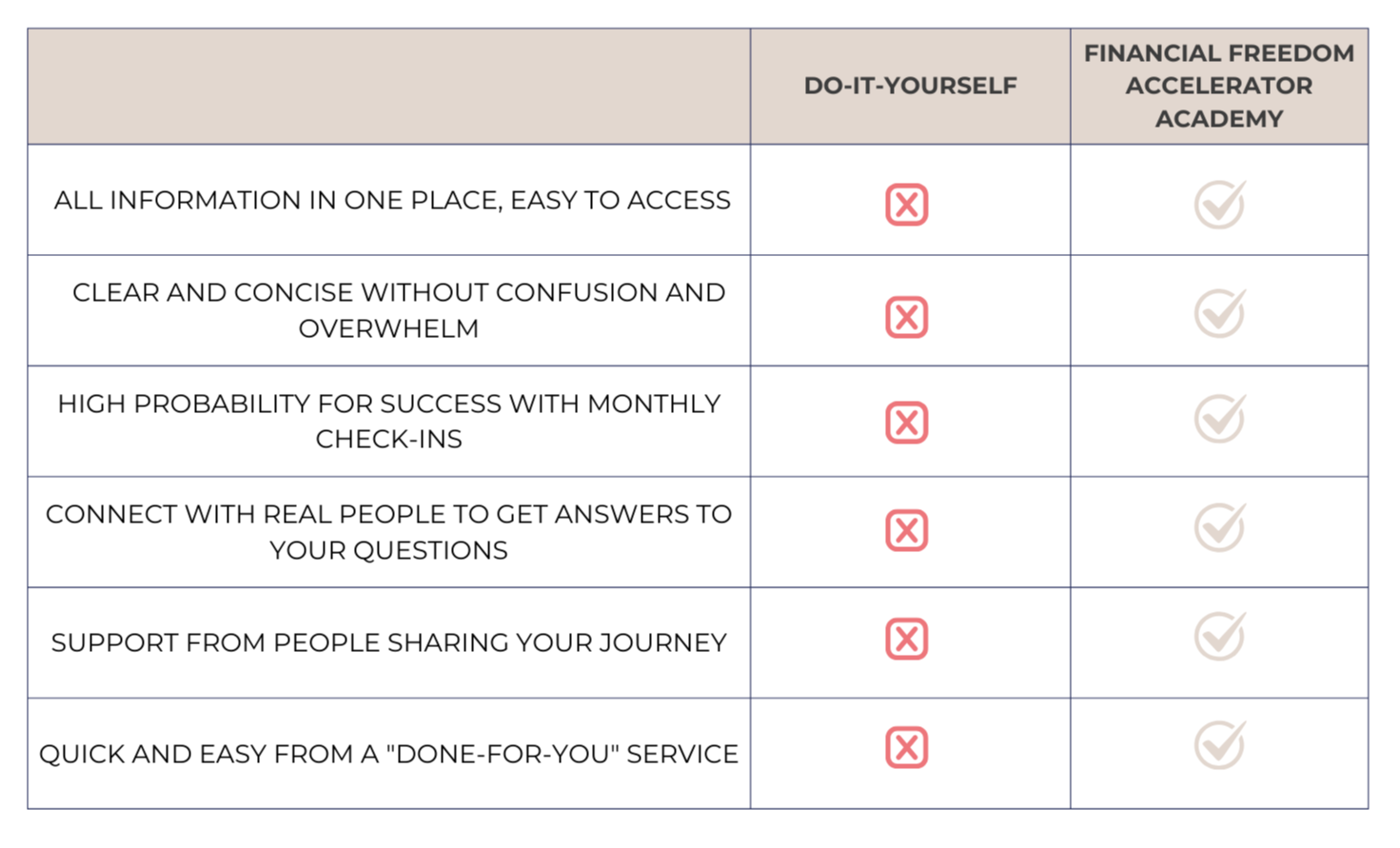Select the 'Financial Freedom Accelerator Academy' header

[1219, 86]
